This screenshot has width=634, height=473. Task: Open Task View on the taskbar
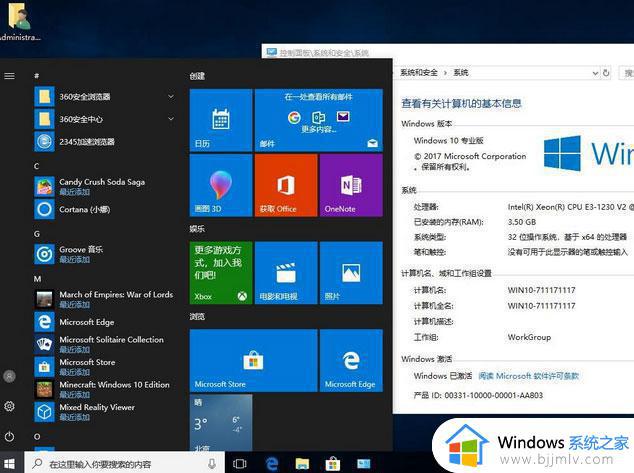(240, 464)
